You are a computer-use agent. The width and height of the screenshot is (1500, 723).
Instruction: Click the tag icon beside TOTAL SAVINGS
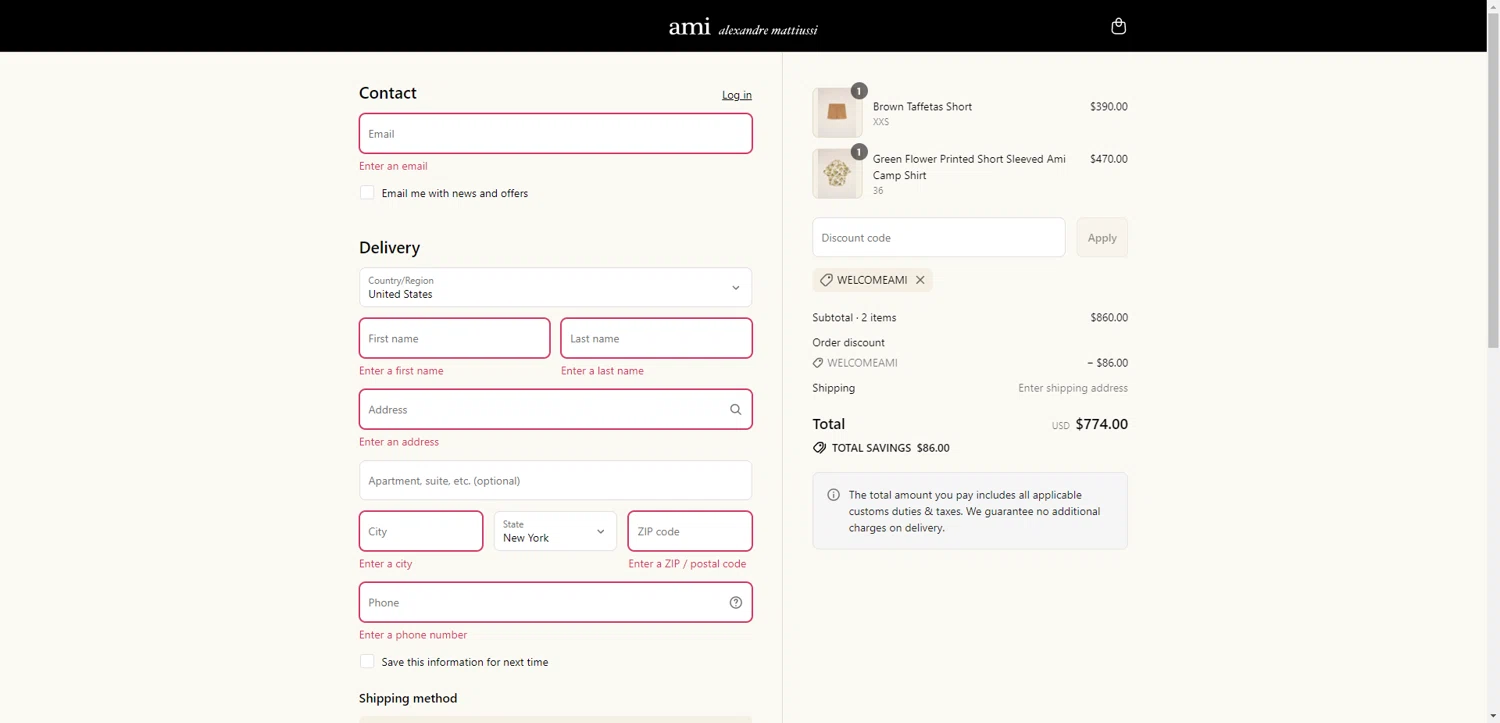(x=819, y=448)
